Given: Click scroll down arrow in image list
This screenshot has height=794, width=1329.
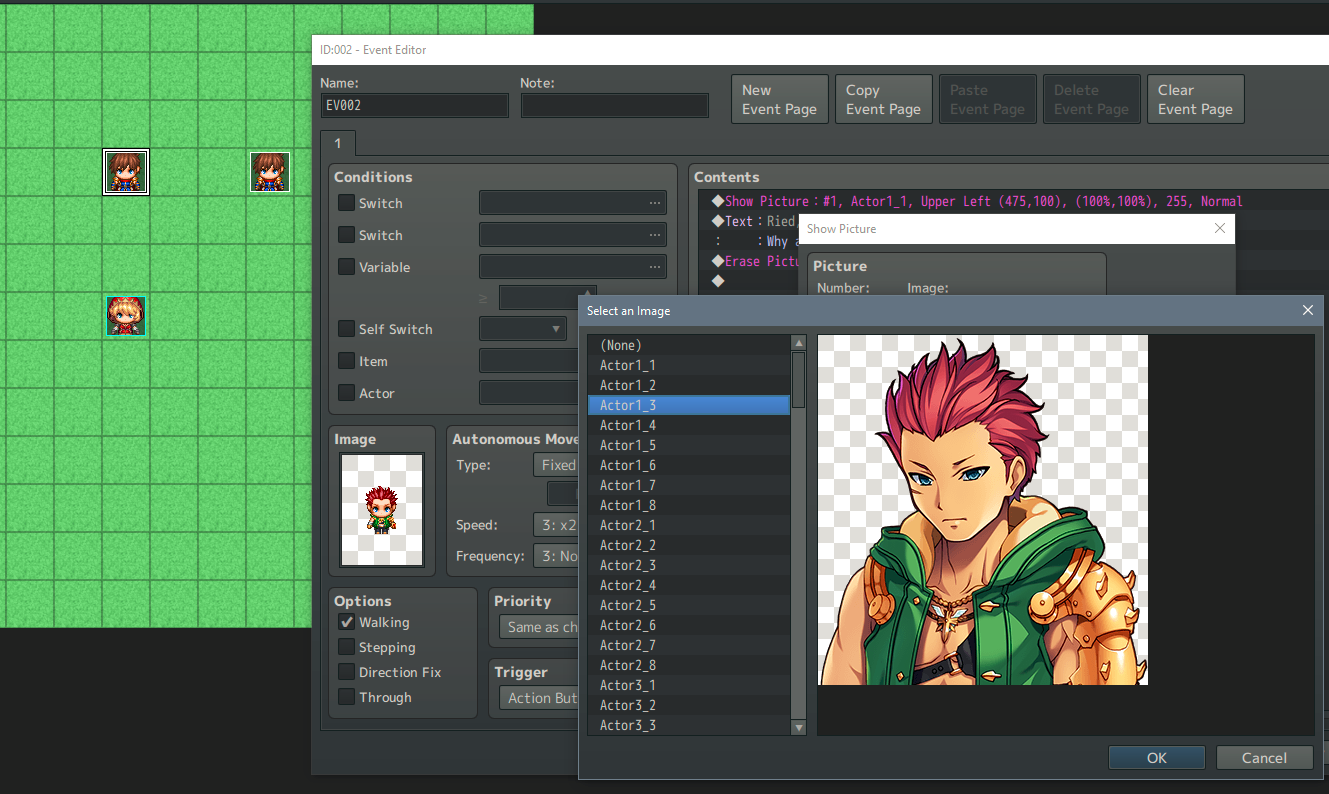Looking at the screenshot, I should 798,728.
